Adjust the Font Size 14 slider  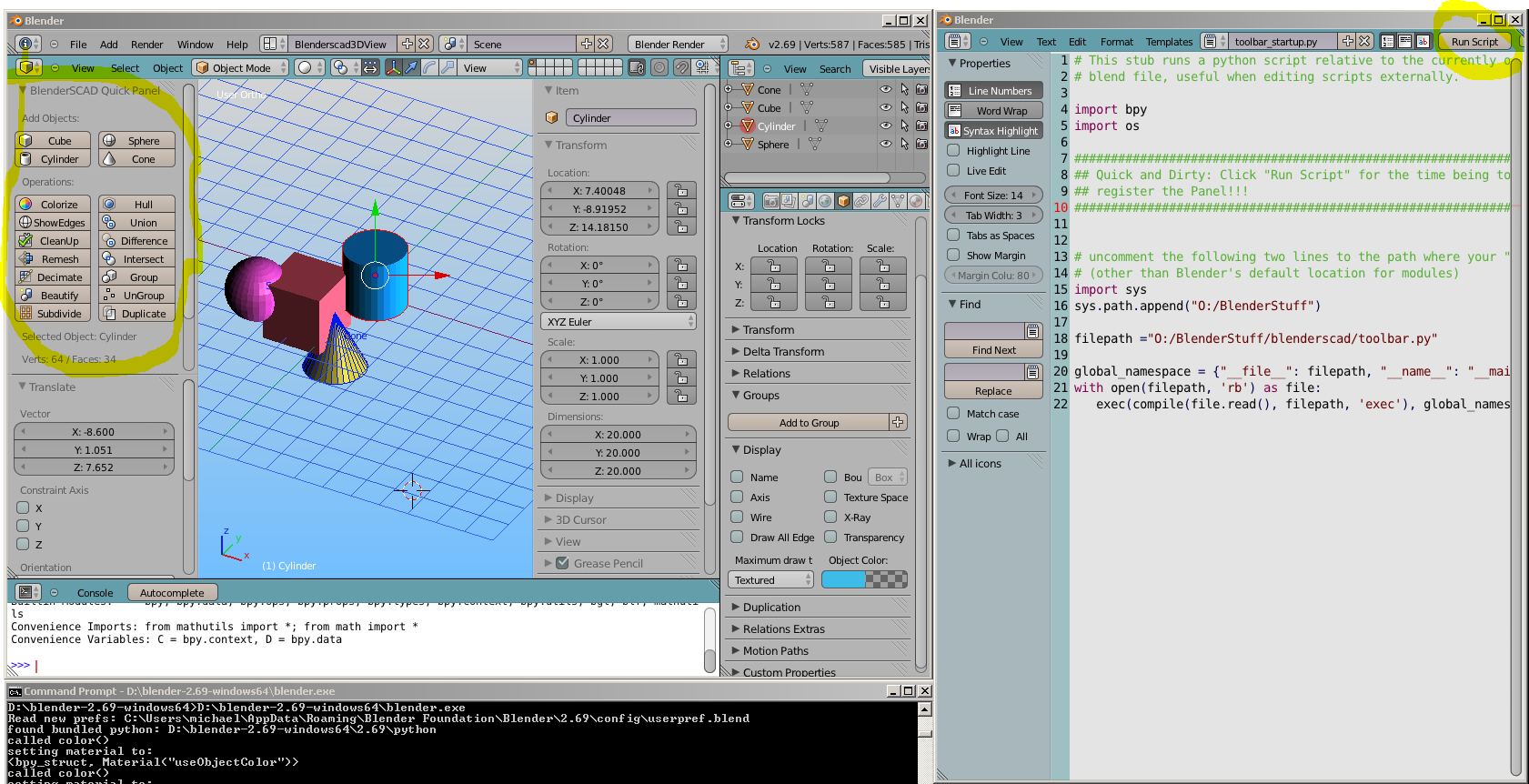(x=993, y=195)
